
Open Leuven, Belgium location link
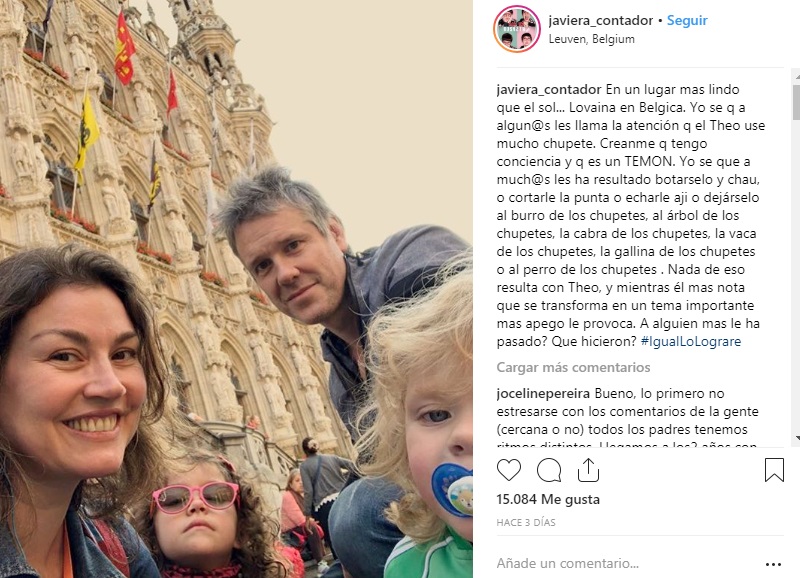591,39
